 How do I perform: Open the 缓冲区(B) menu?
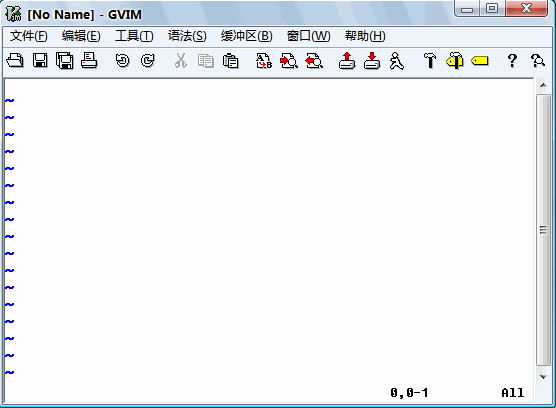[x=246, y=36]
